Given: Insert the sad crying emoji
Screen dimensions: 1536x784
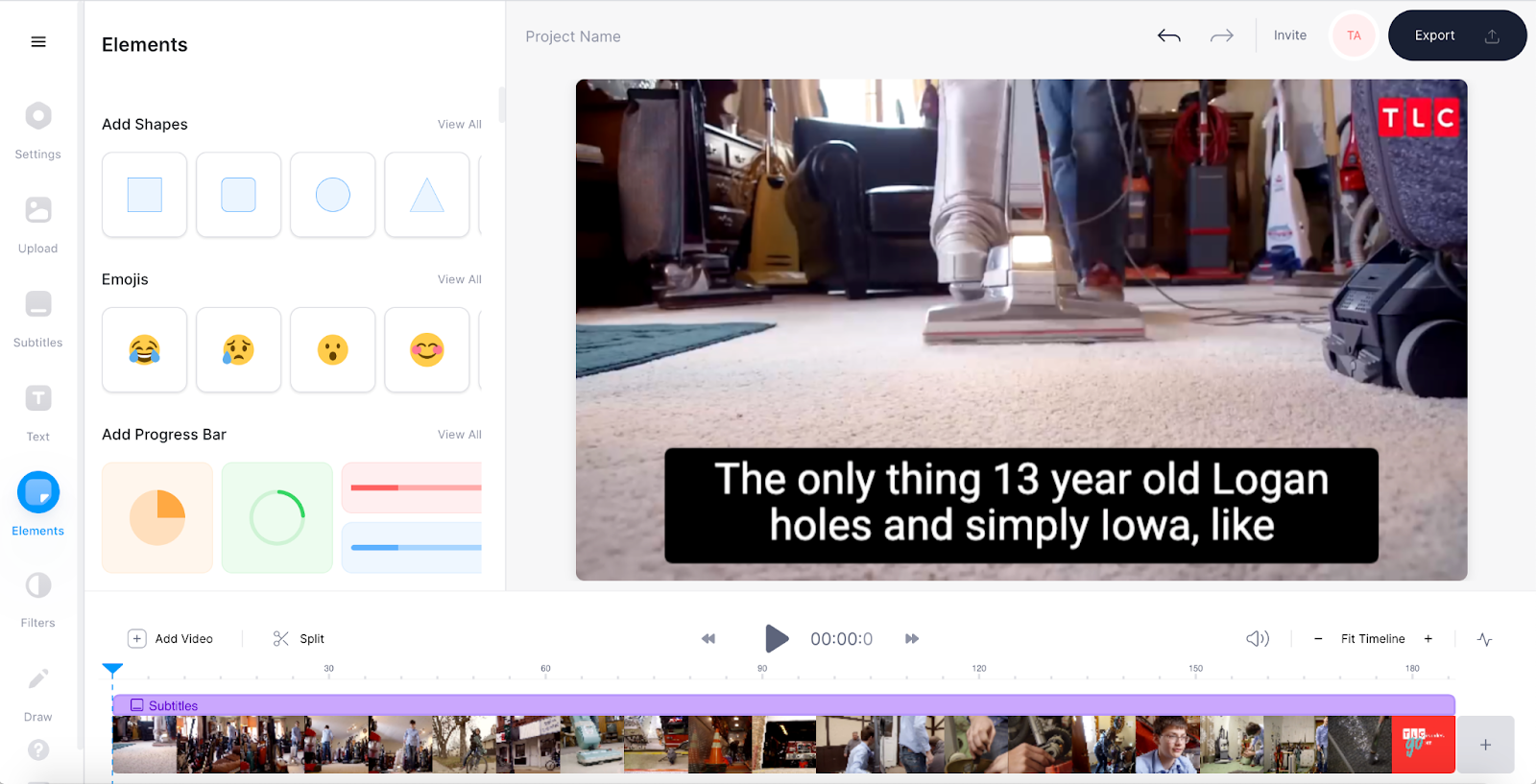Looking at the screenshot, I should point(238,349).
